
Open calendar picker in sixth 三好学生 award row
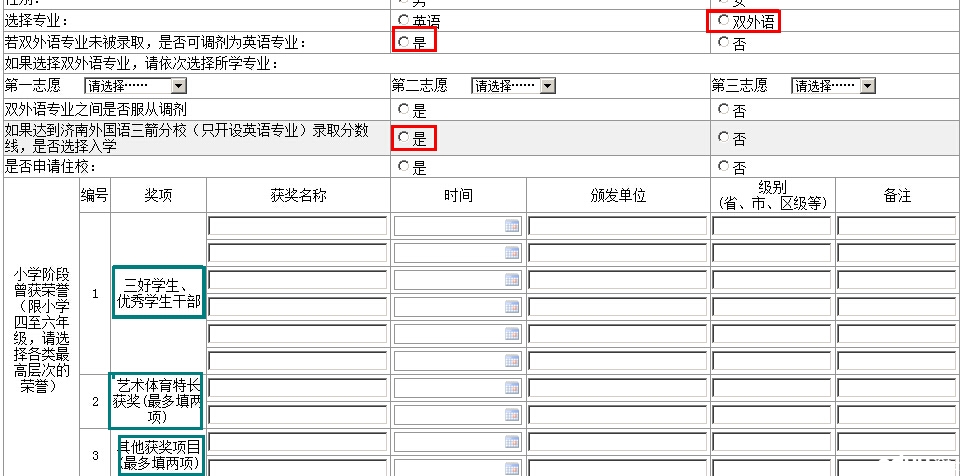512,361
